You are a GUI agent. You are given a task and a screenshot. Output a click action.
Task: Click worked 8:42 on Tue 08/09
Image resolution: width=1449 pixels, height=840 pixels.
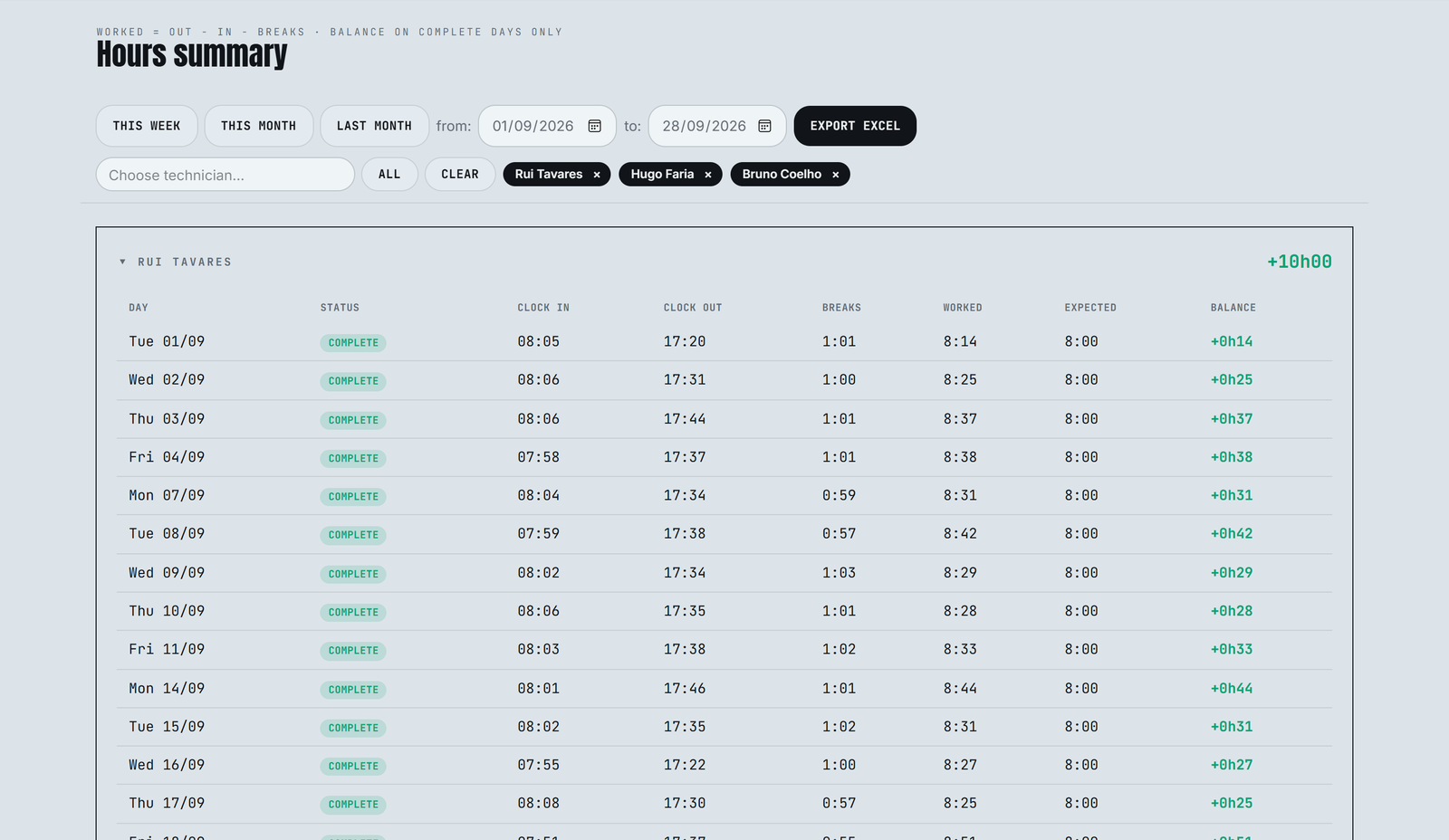click(x=960, y=534)
